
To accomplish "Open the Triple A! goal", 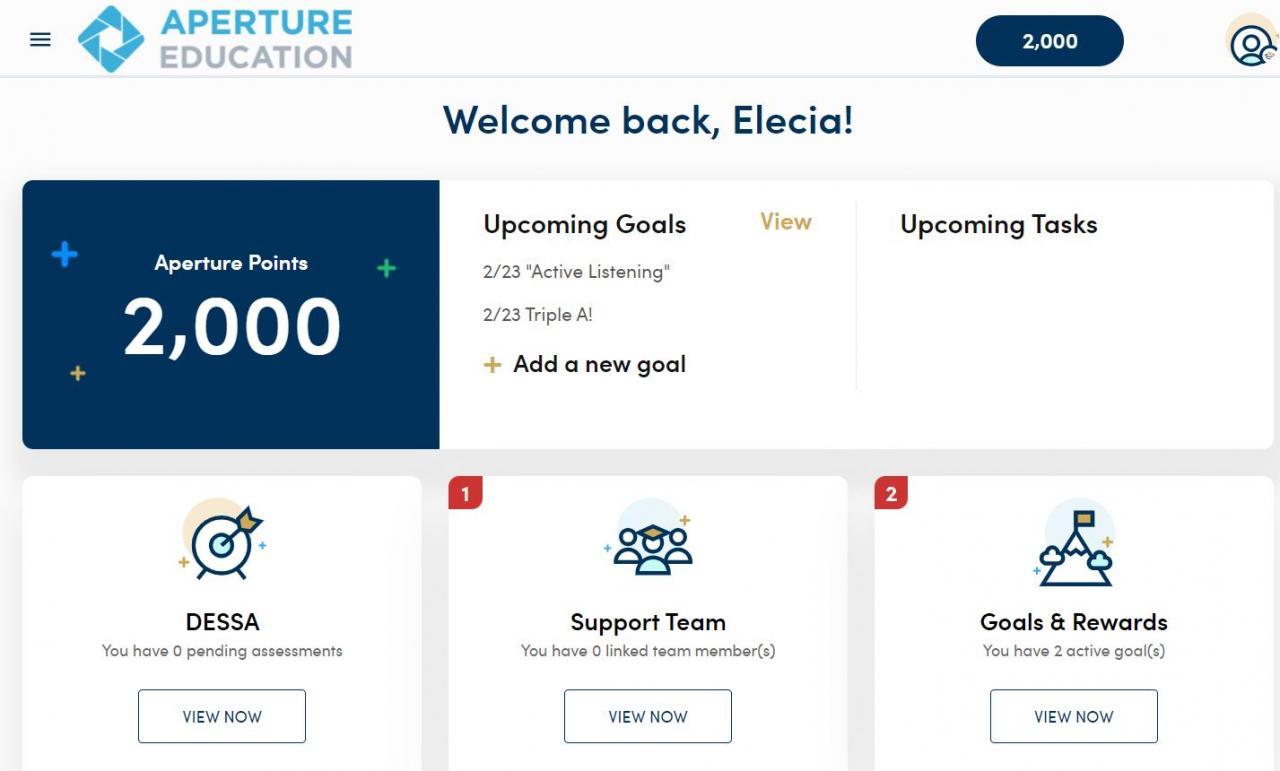I will coord(537,314).
